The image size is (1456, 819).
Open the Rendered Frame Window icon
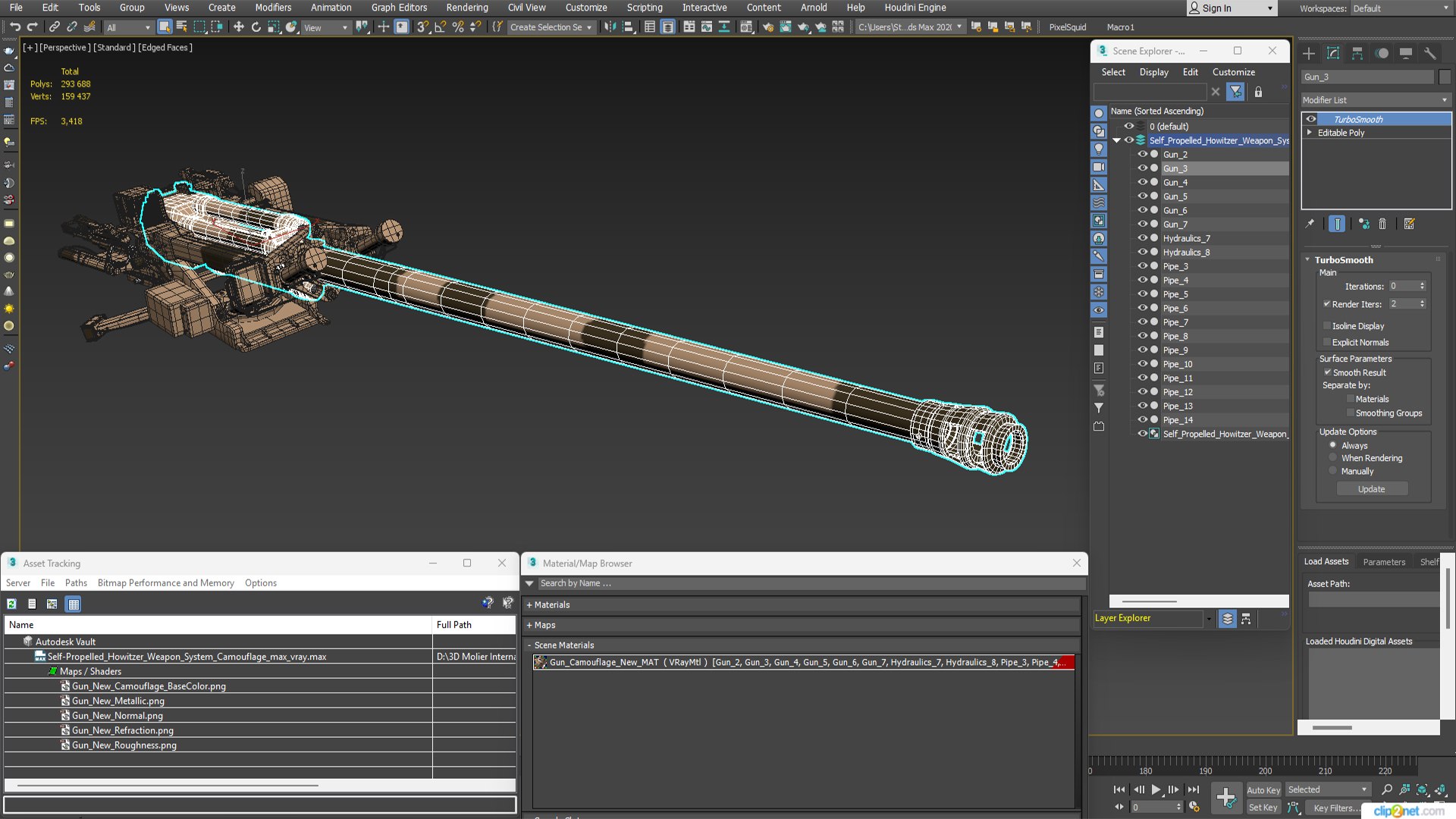click(786, 27)
